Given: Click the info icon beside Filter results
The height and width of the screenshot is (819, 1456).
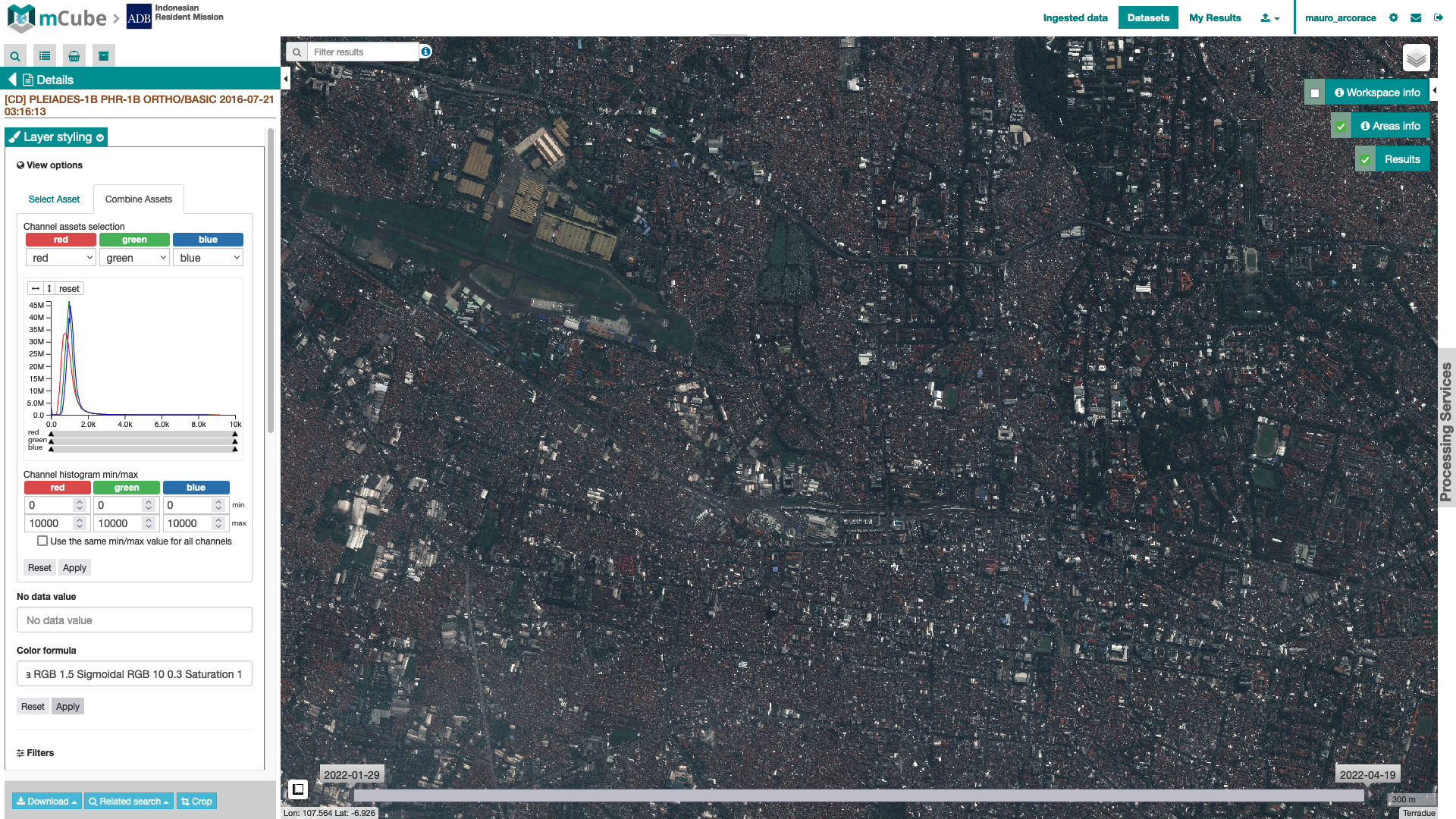Looking at the screenshot, I should point(426,52).
